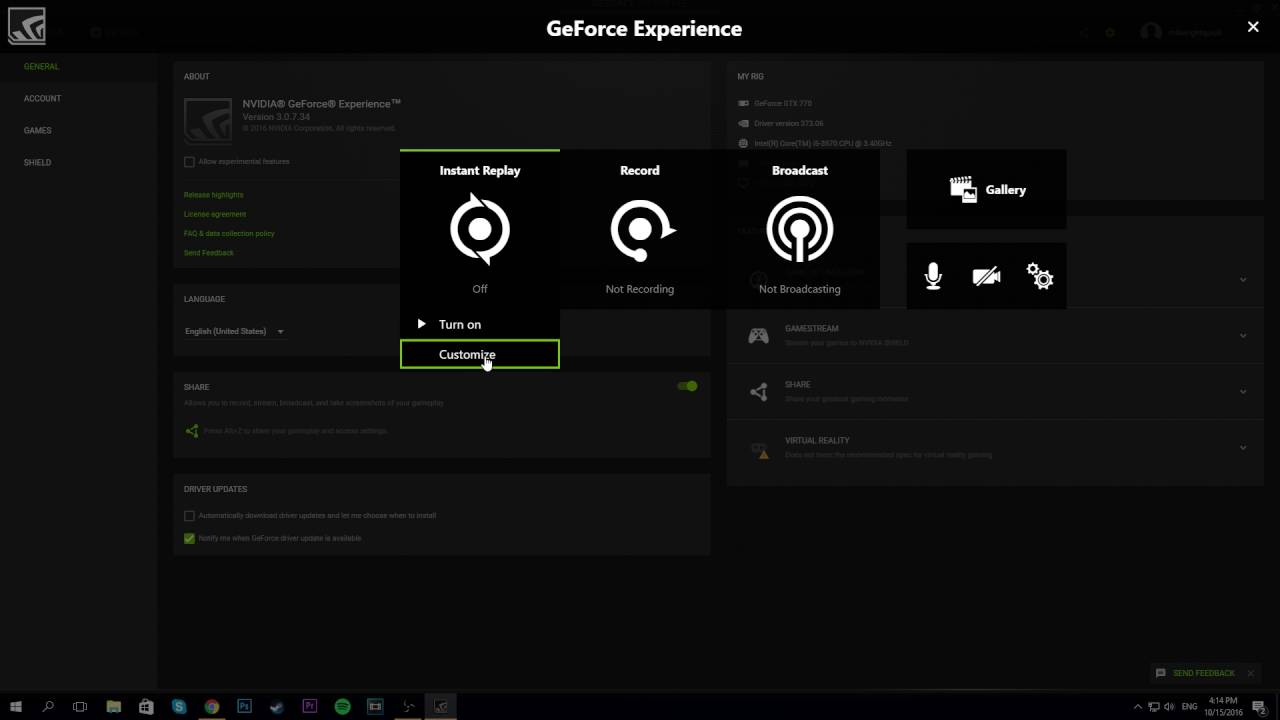Close the GeForce Experience overlay

coord(1253,27)
